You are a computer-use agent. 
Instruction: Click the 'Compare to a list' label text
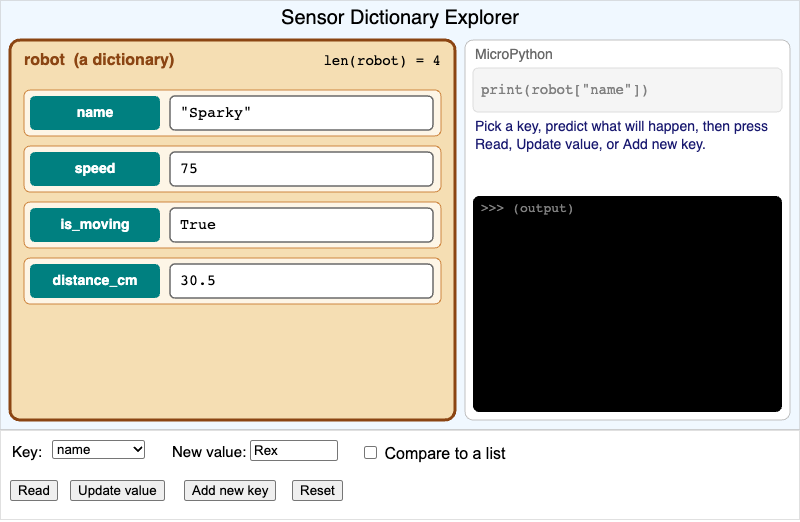[x=445, y=453]
